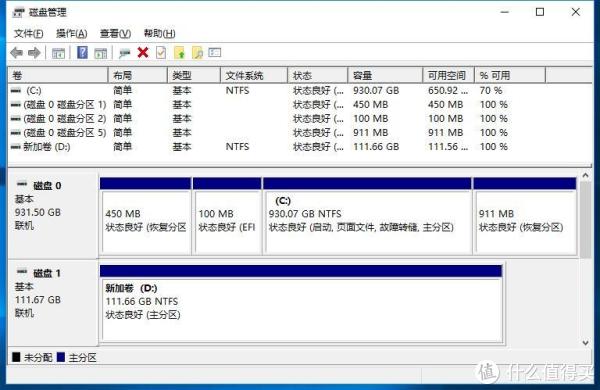
Task: Click the scrollbar down arrow in disk pane
Action: tap(585, 343)
